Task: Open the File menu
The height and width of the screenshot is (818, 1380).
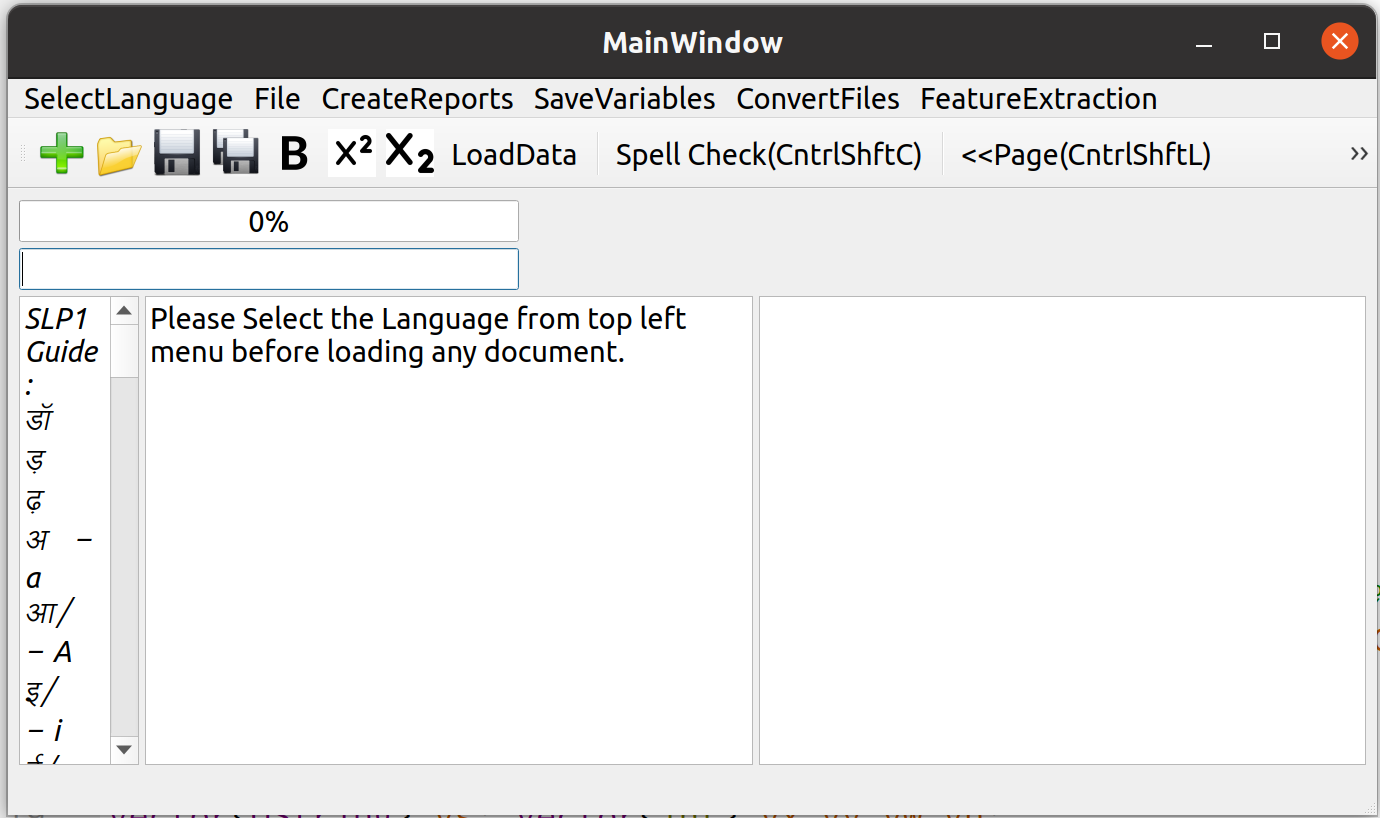Action: 277,99
